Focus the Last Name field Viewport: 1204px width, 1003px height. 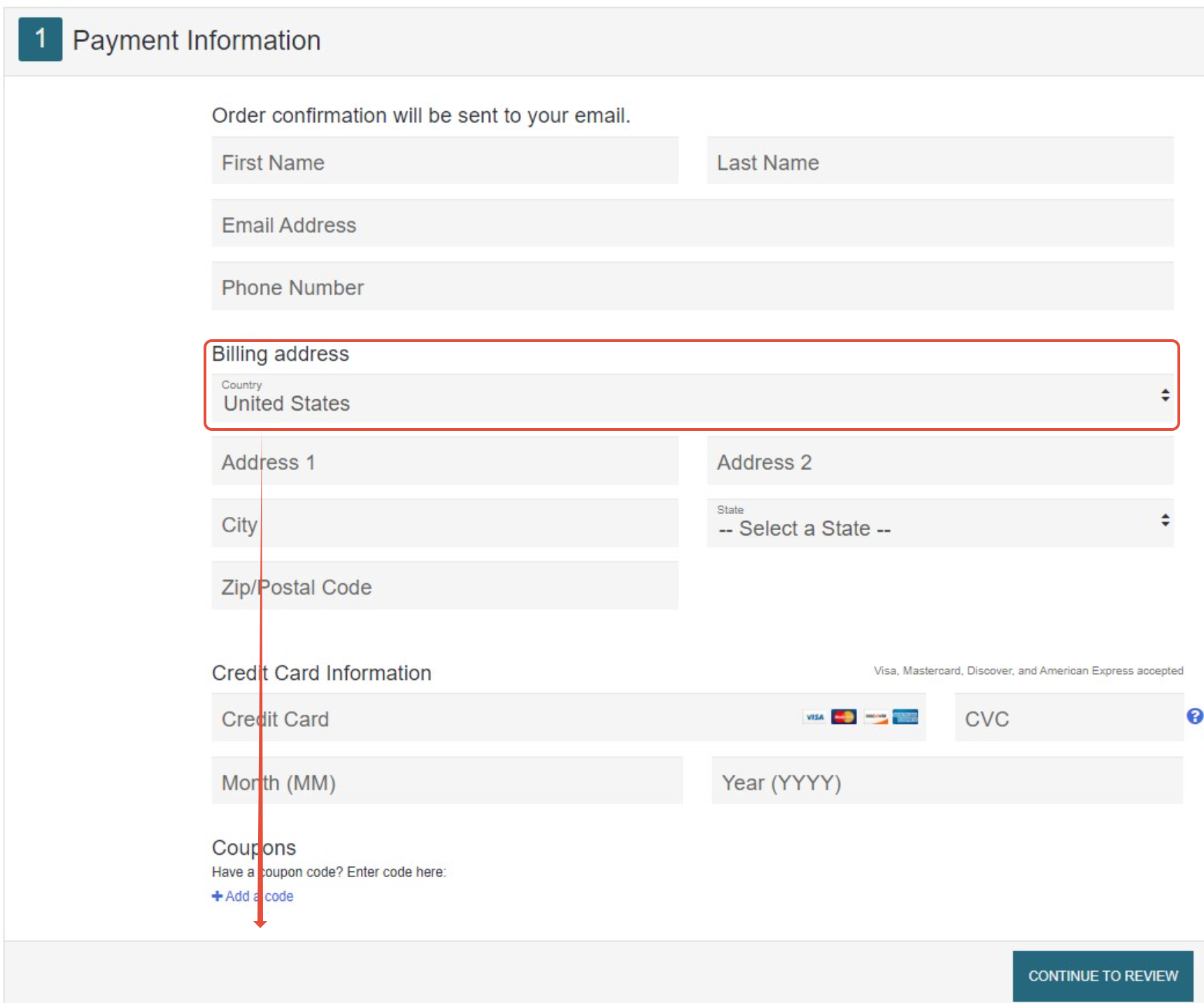click(x=940, y=161)
